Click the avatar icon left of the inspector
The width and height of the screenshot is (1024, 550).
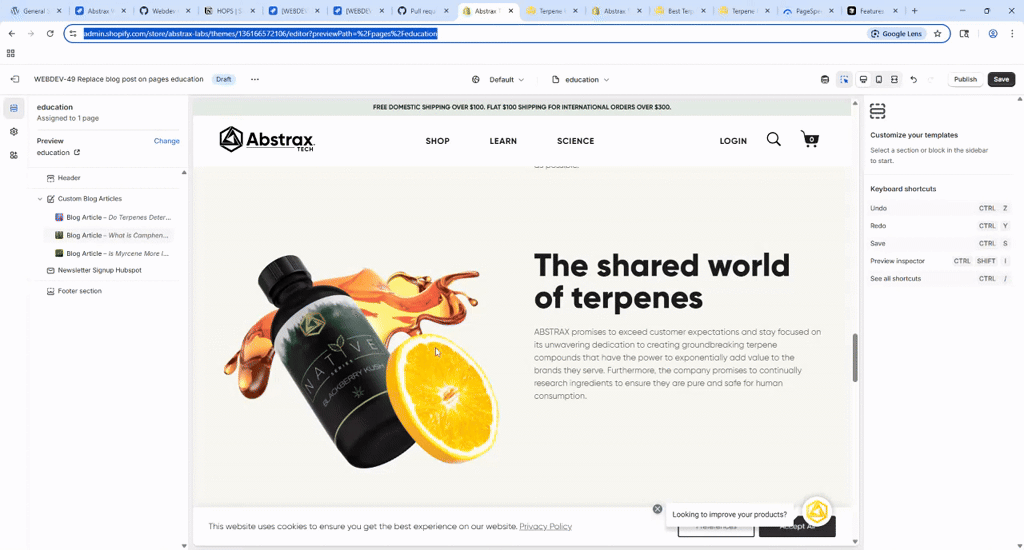825,80
